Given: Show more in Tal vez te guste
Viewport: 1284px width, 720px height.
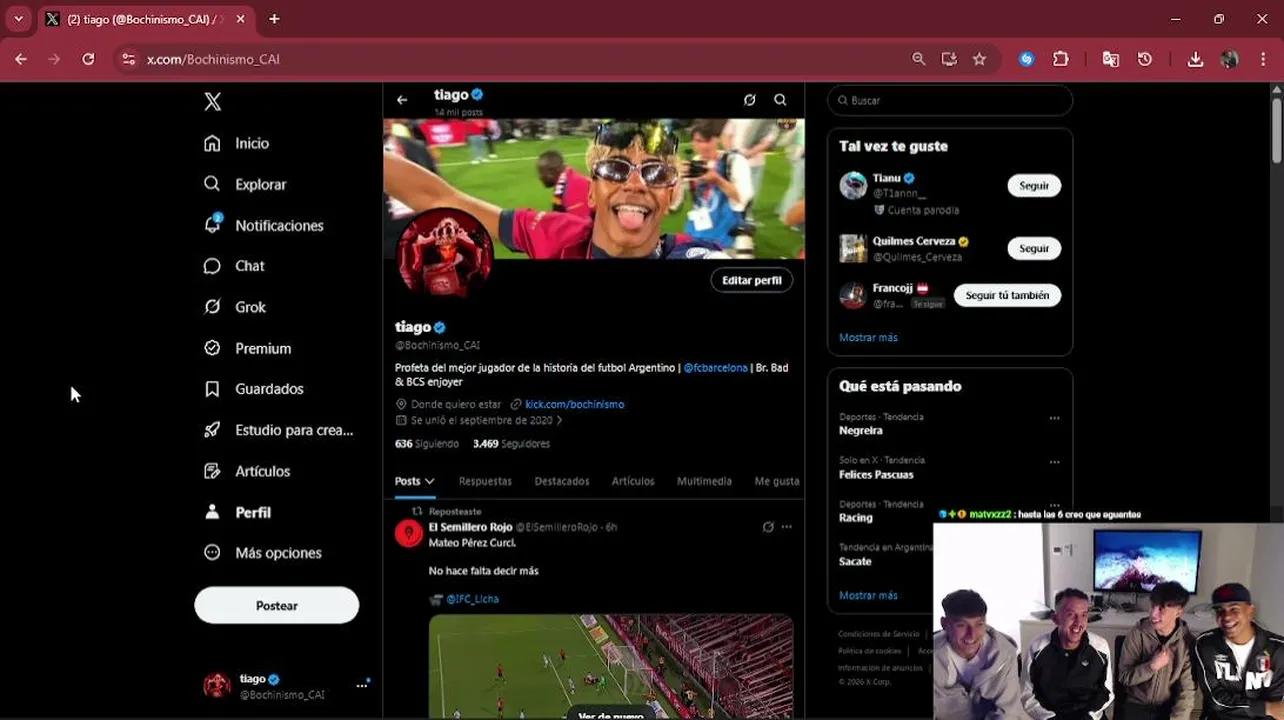Looking at the screenshot, I should [868, 338].
